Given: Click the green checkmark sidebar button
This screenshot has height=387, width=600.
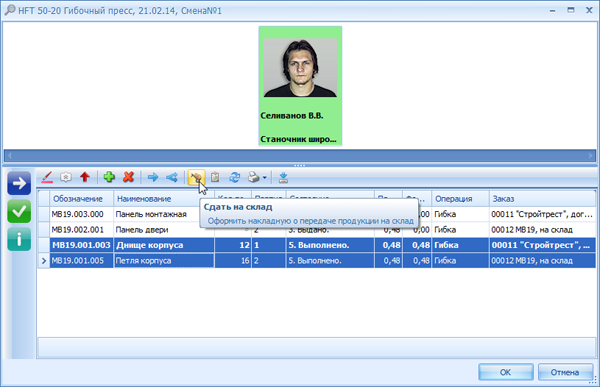Looking at the screenshot, I should coord(19,211).
